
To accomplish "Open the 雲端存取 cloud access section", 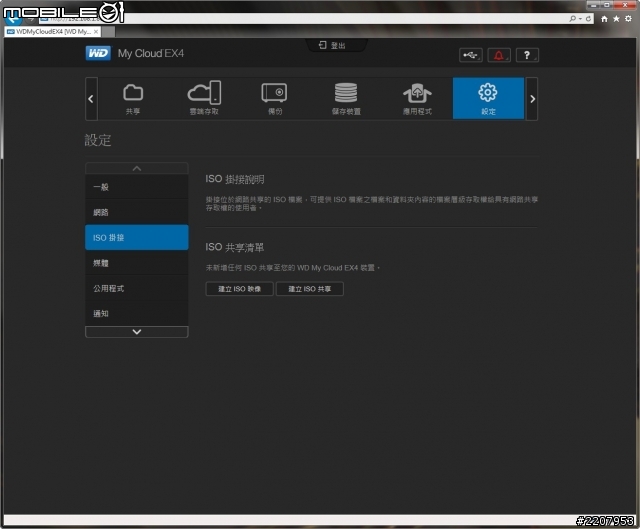I will [x=204, y=99].
